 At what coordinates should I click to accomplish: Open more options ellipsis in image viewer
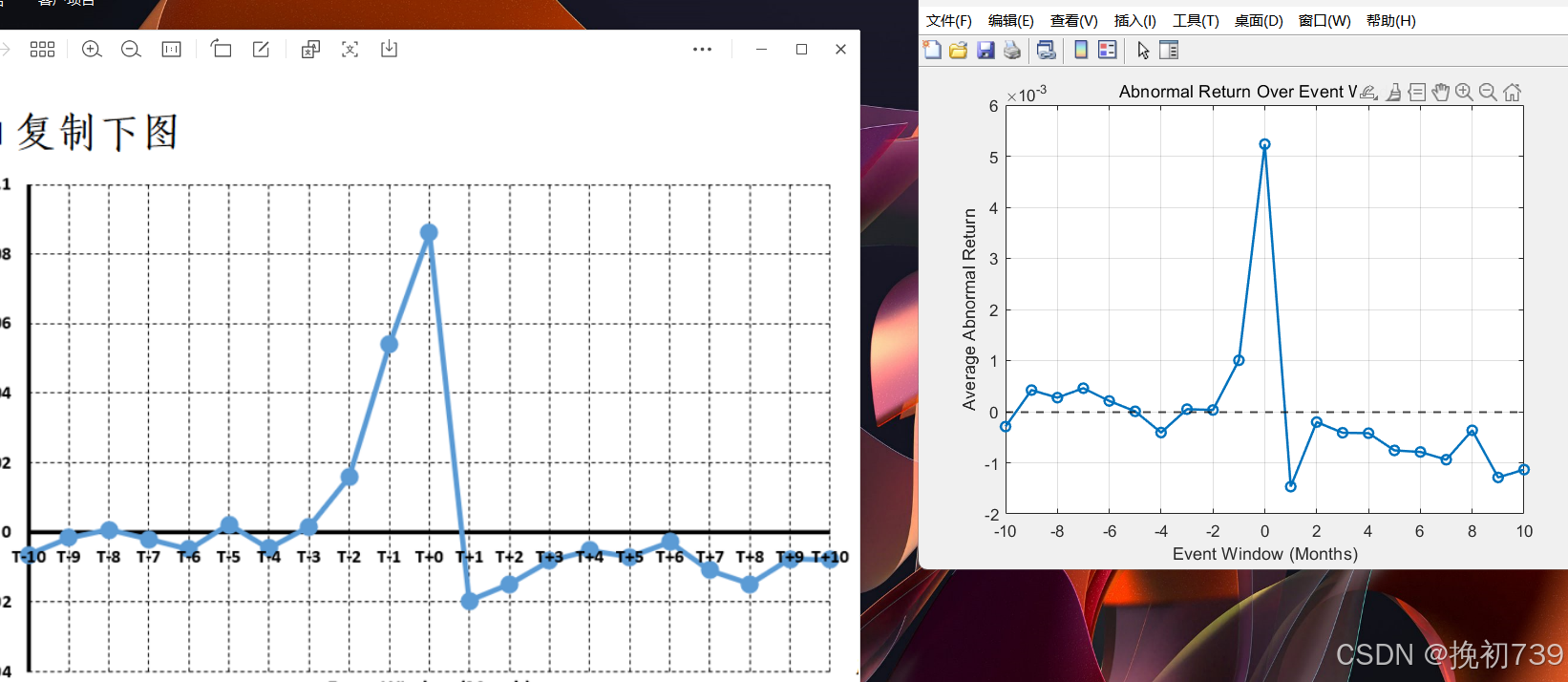[x=703, y=50]
